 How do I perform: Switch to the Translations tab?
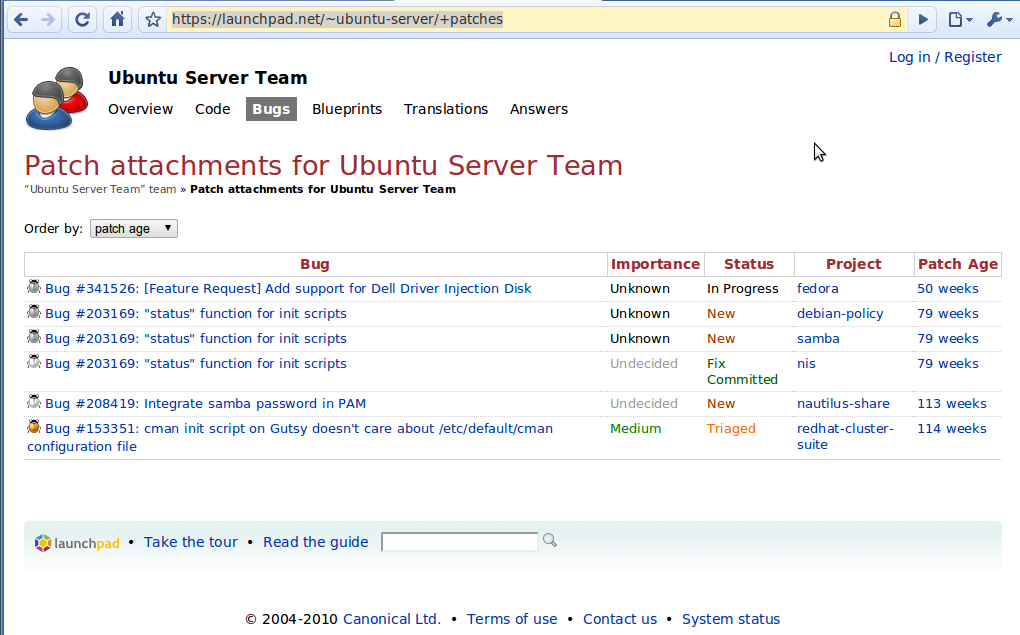(x=446, y=109)
